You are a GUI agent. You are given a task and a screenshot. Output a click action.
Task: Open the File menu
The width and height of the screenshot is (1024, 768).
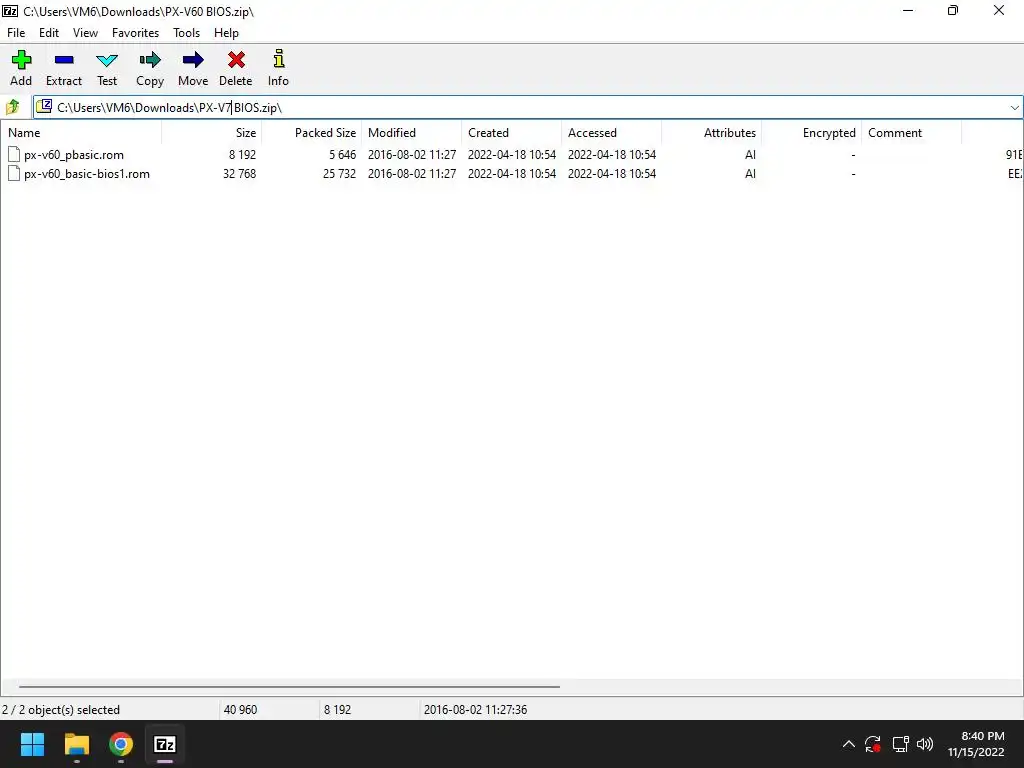(x=16, y=33)
